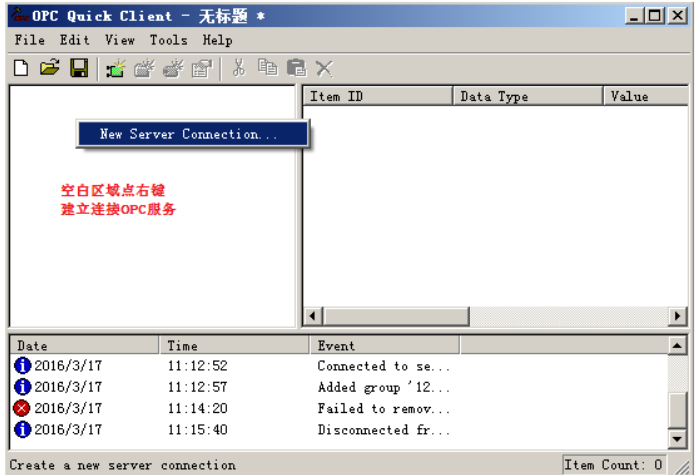Click red error icon of 11:14:20 event
This screenshot has height=475, width=695.
point(22,408)
